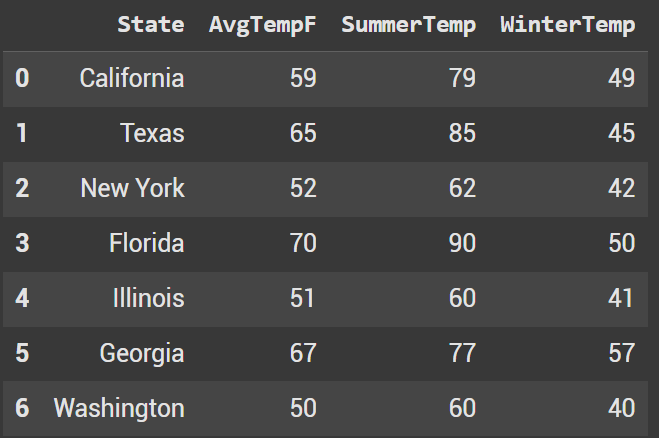Click the California state cell
The width and height of the screenshot is (659, 438).
click(x=132, y=78)
